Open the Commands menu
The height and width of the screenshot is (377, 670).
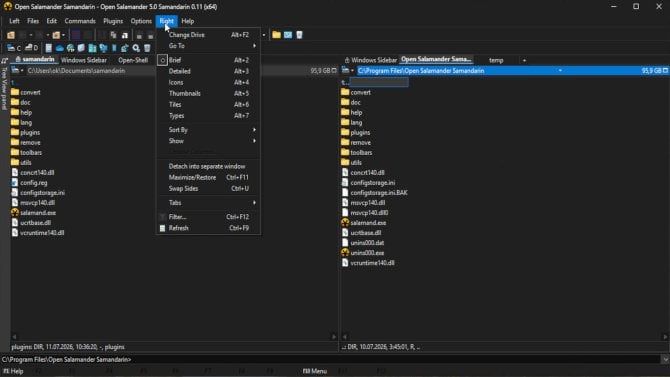[80, 21]
